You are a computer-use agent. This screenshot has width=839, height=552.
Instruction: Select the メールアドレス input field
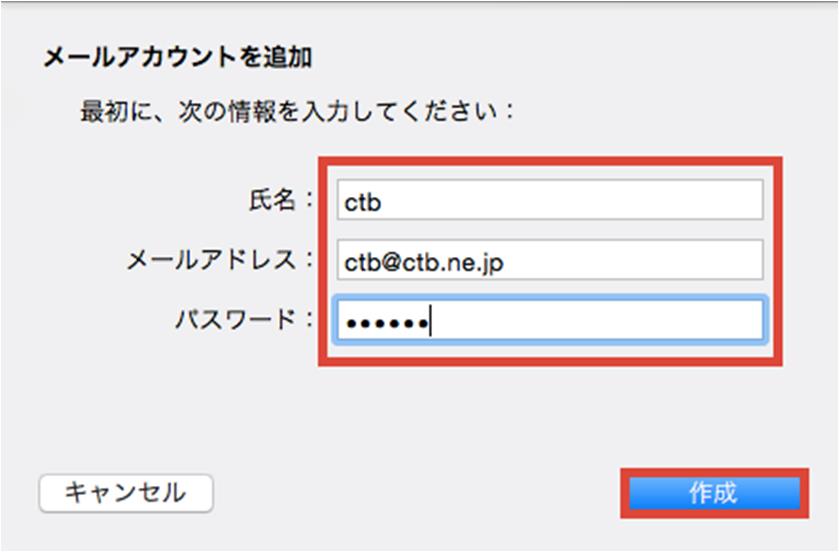(550, 260)
